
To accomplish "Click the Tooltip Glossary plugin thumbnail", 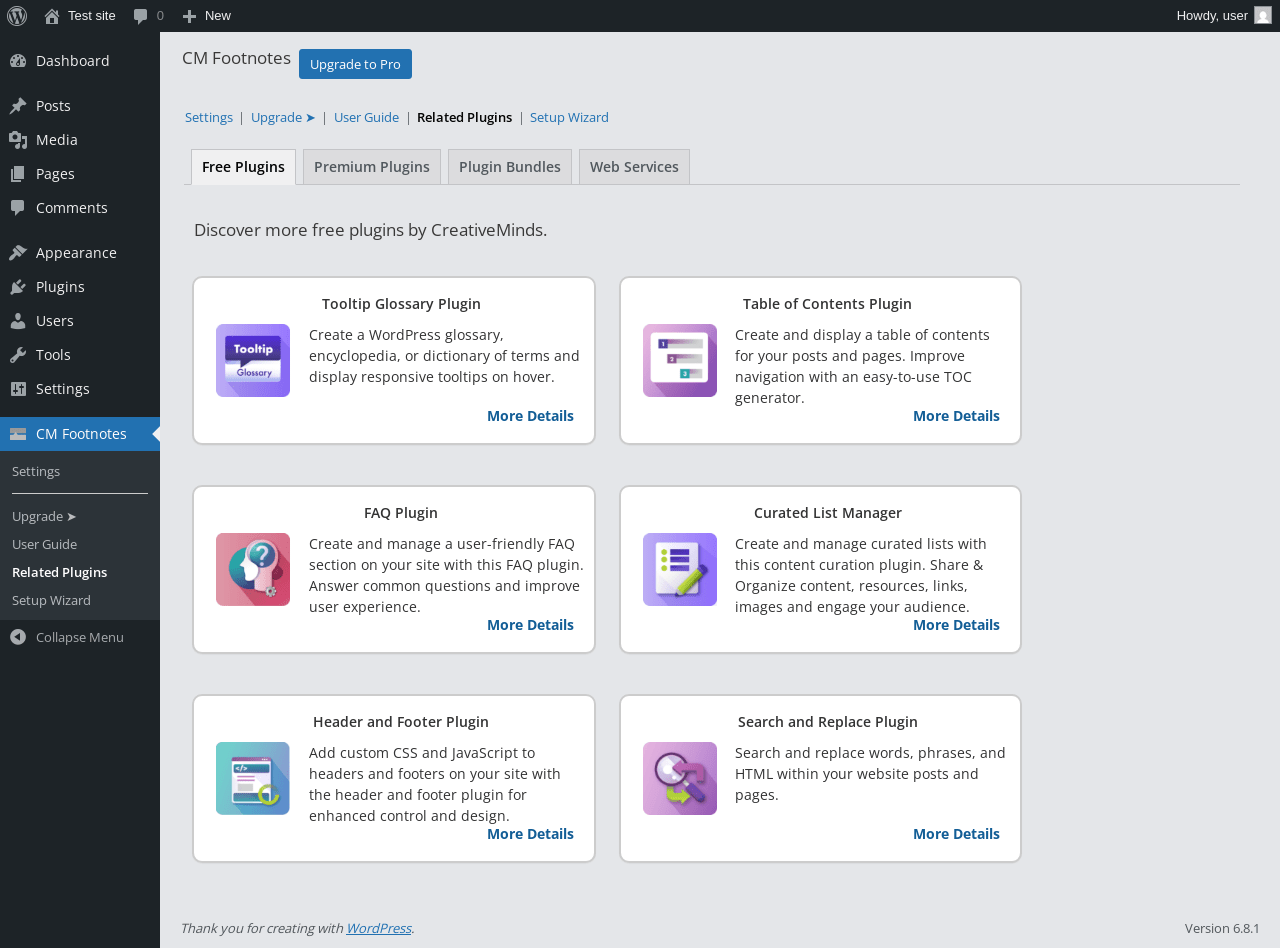I will pyautogui.click(x=253, y=360).
